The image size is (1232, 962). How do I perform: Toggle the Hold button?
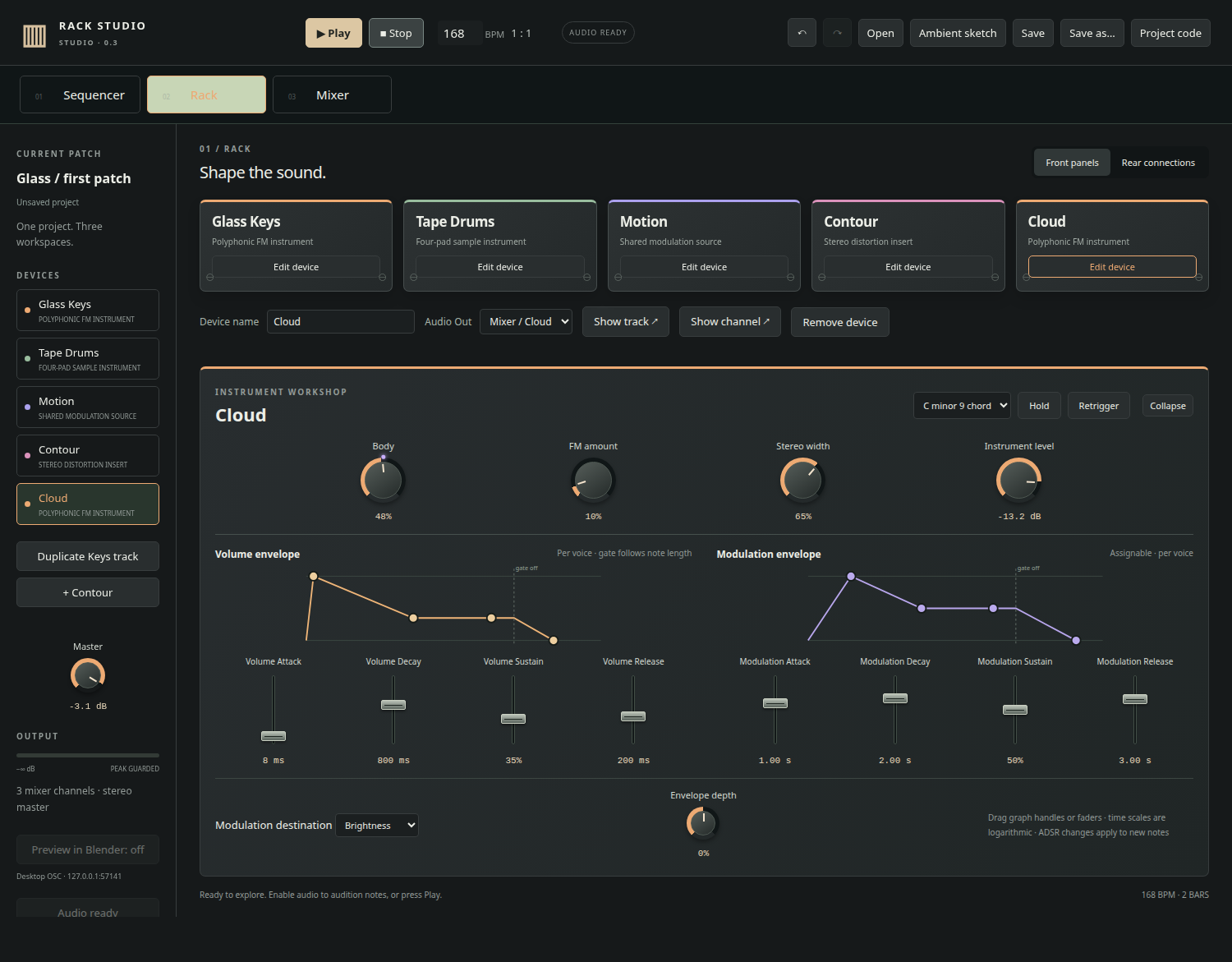[x=1039, y=406]
